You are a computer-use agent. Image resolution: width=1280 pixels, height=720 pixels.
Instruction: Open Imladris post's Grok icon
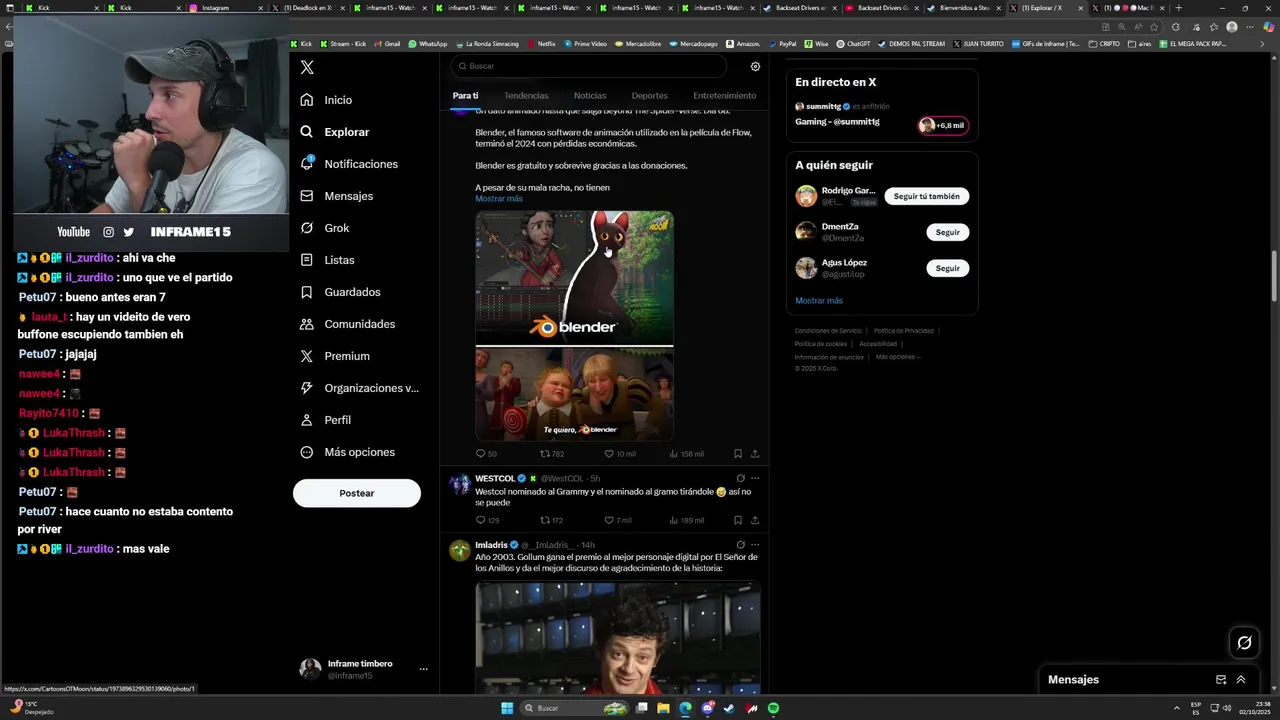pos(740,545)
